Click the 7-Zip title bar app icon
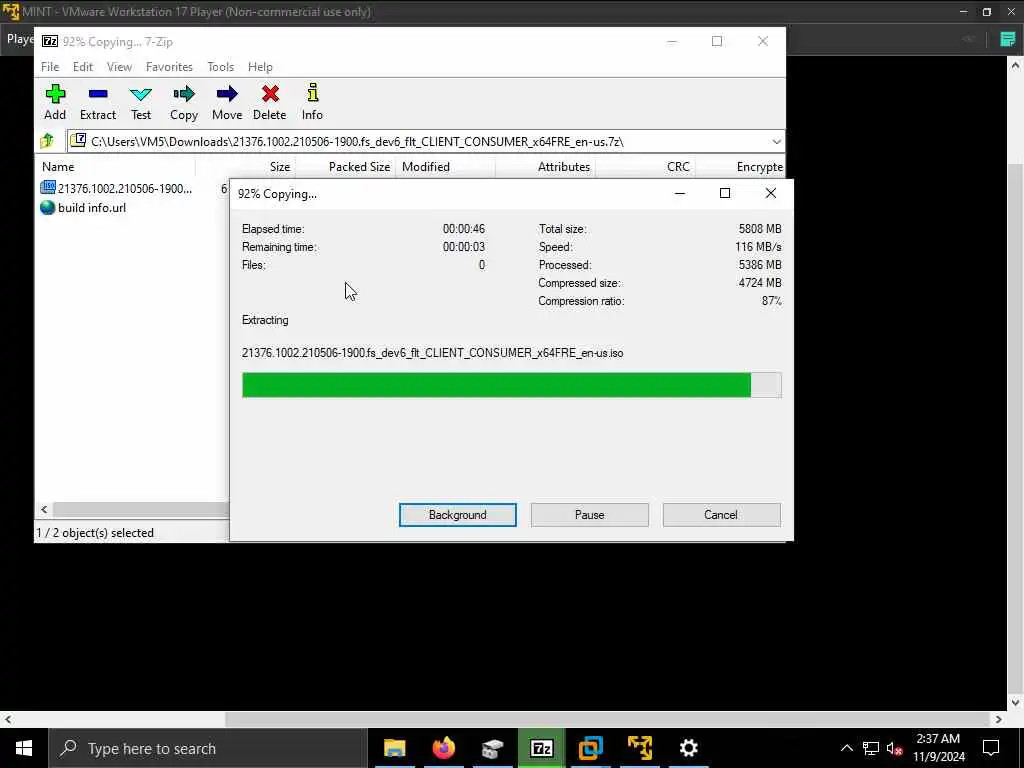Viewport: 1024px width, 768px height. 50,41
